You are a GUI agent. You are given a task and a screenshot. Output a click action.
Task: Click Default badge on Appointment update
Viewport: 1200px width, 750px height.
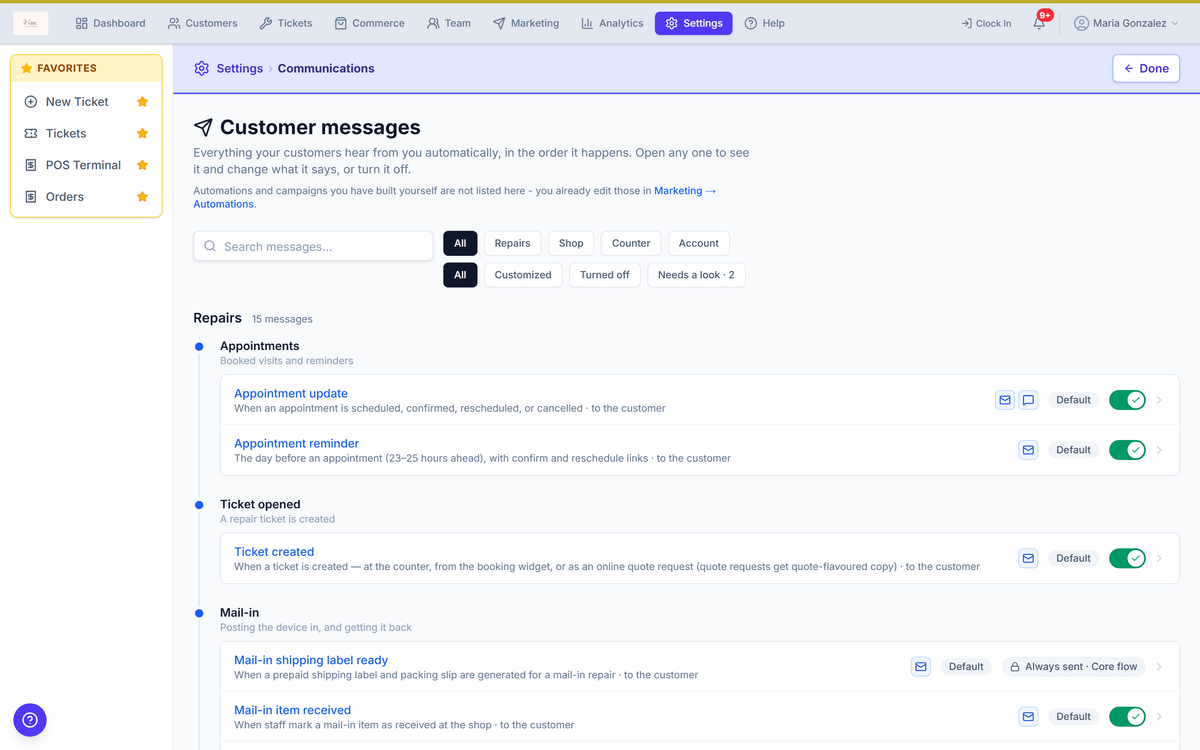pyautogui.click(x=1073, y=400)
